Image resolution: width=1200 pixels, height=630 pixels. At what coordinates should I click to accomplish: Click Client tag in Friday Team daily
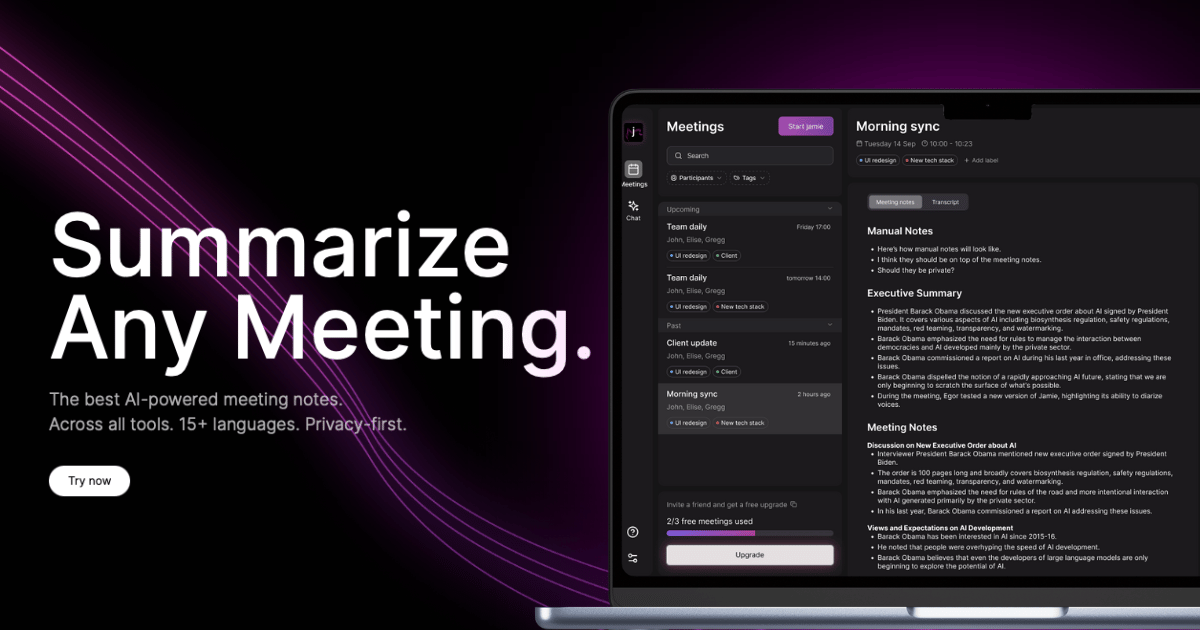[726, 255]
